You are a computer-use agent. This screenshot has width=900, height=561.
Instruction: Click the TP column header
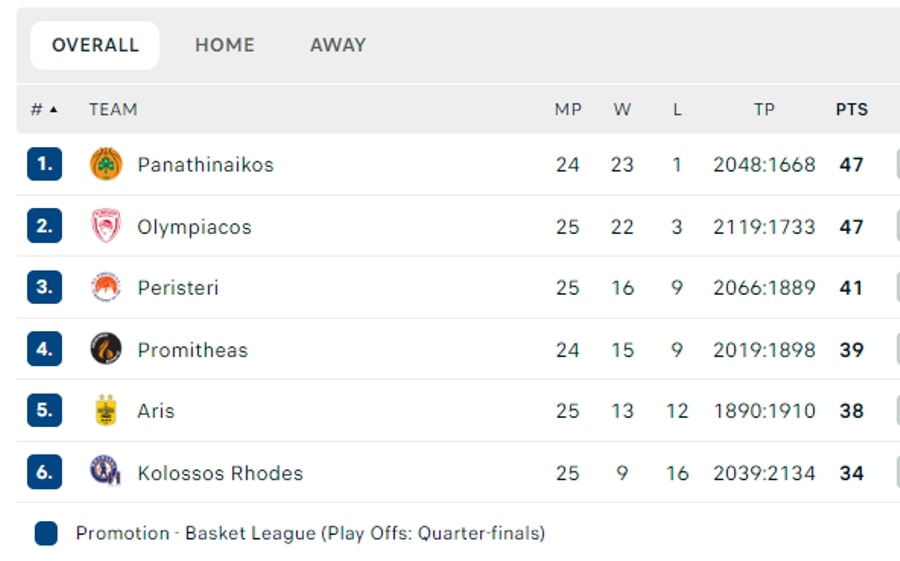pos(764,110)
